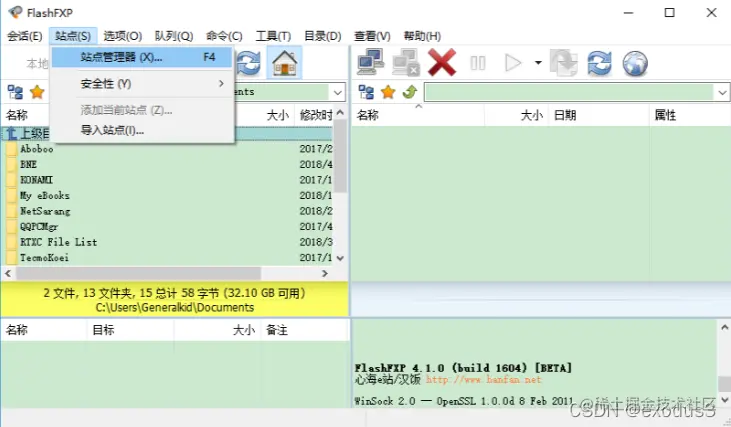Open the 命令(C) menu
Image resolution: width=731 pixels, height=427 pixels.
224,36
